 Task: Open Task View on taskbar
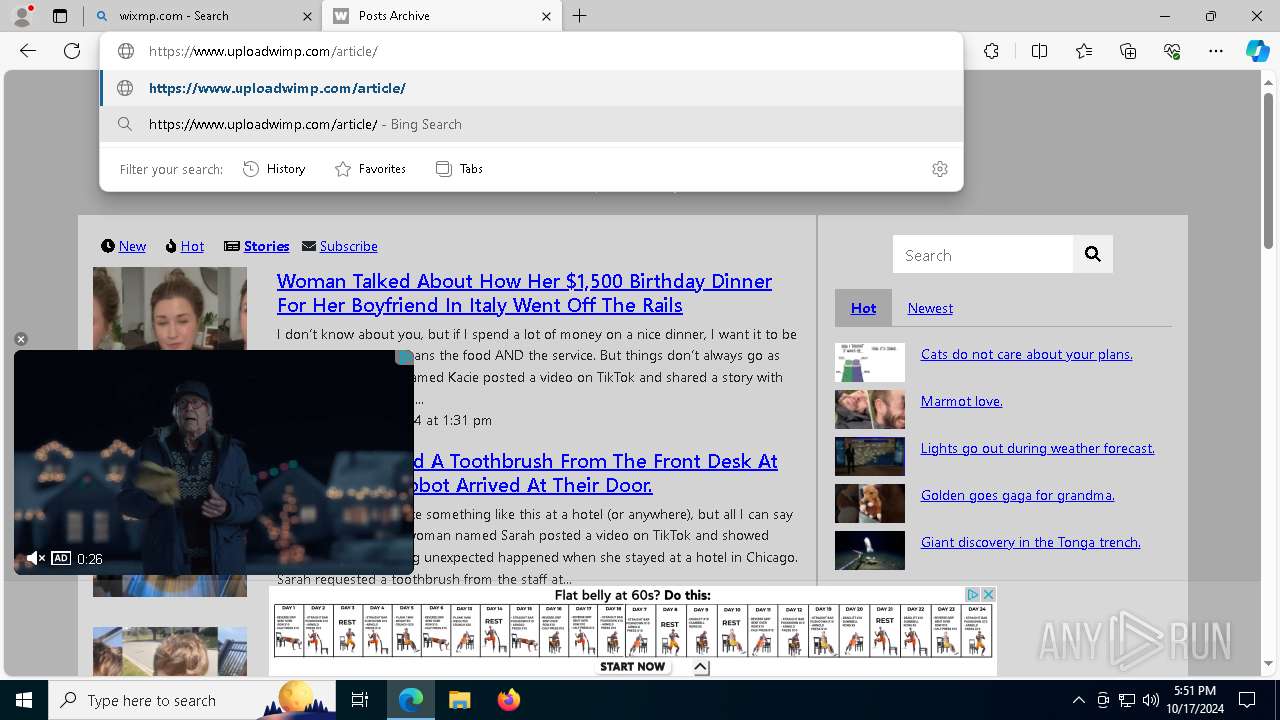[360, 700]
